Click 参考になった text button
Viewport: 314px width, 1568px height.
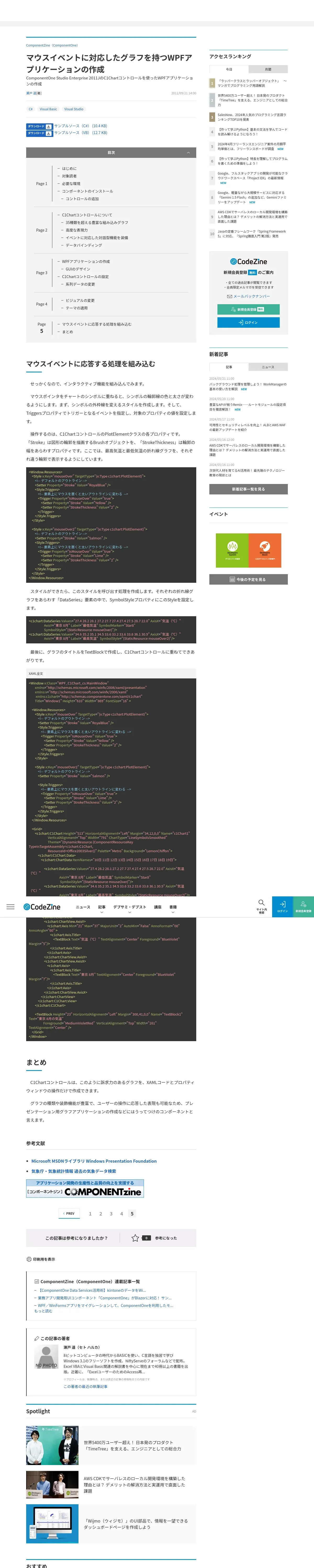(x=166, y=1238)
